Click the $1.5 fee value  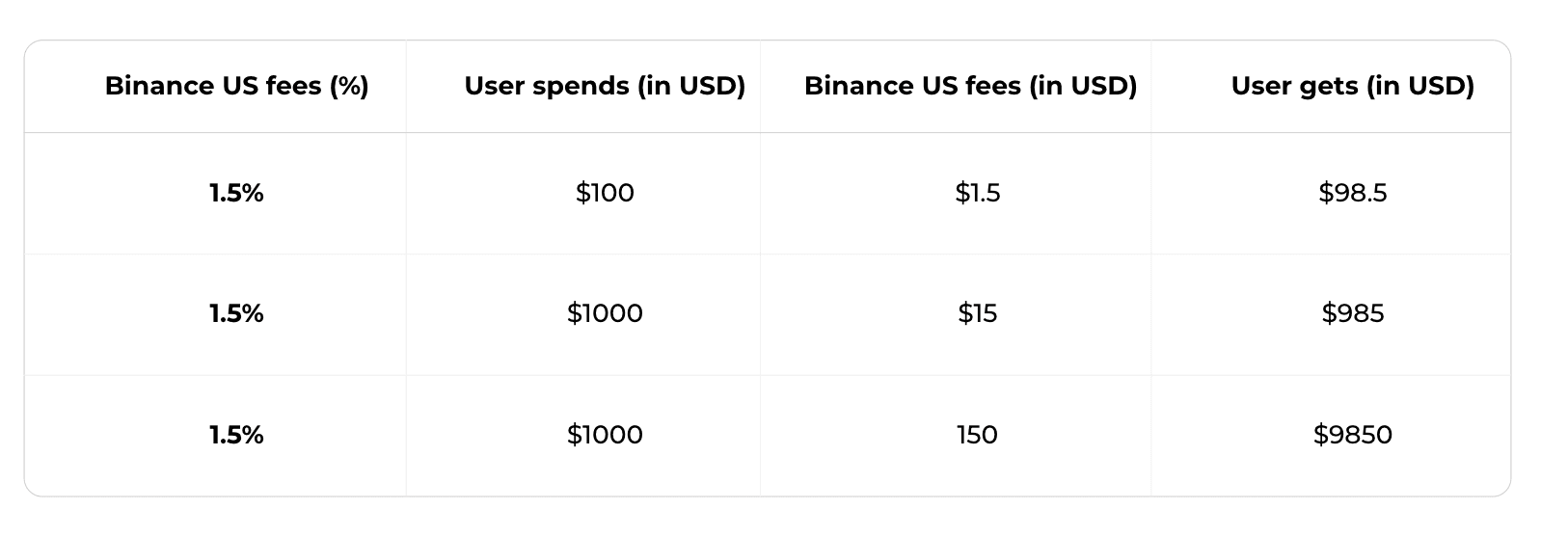click(977, 193)
